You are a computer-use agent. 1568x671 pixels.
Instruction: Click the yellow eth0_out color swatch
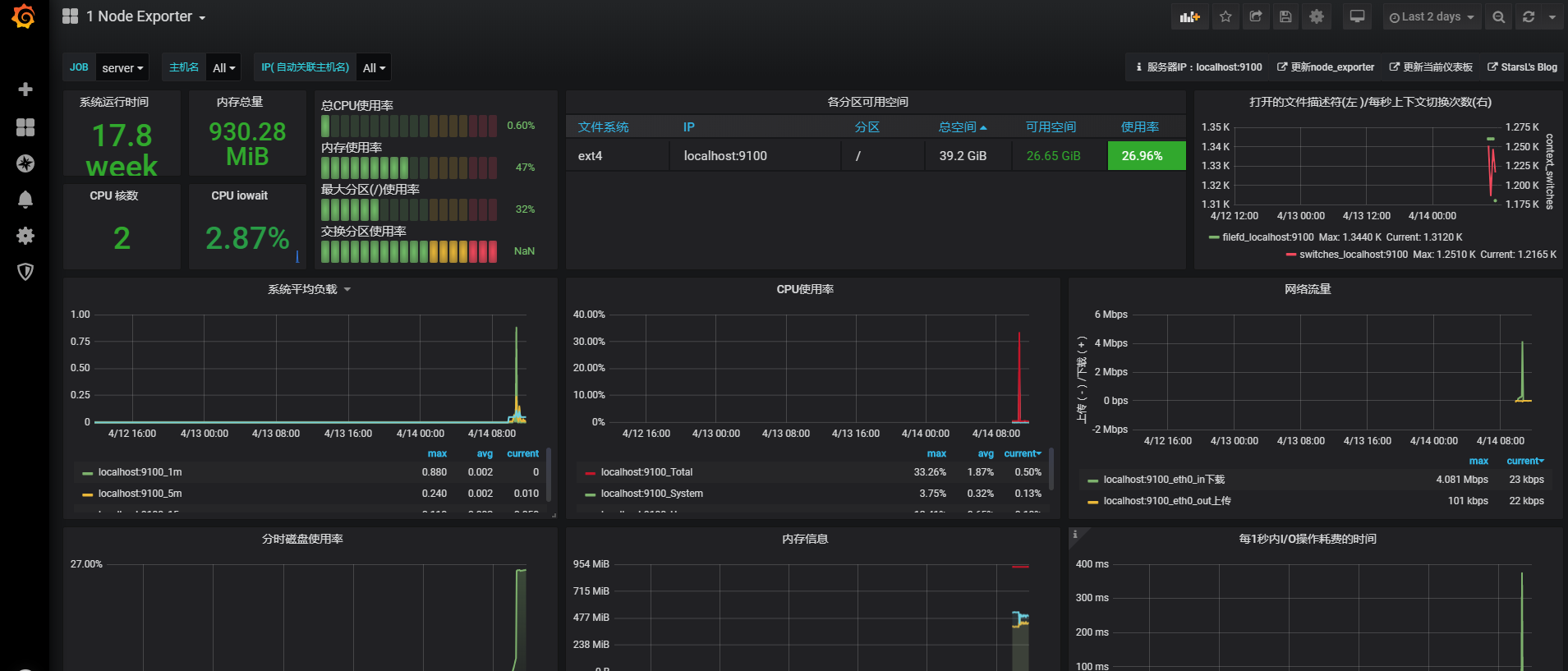pos(1092,502)
